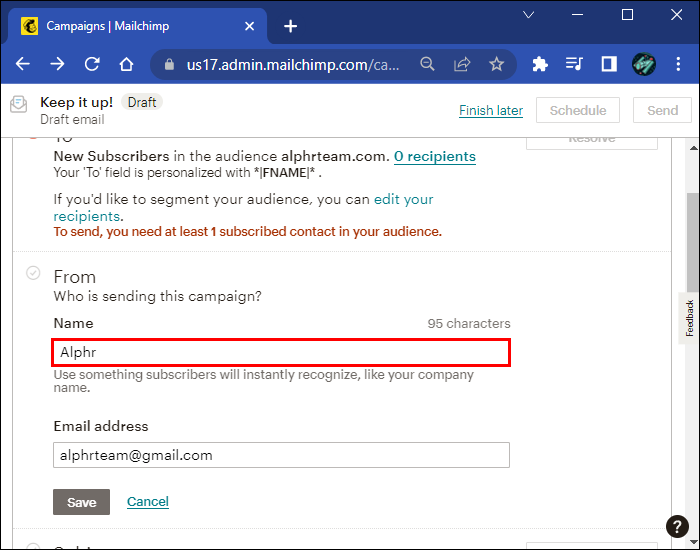Click the From section checkmark circle
This screenshot has height=550, width=700.
tap(33, 273)
